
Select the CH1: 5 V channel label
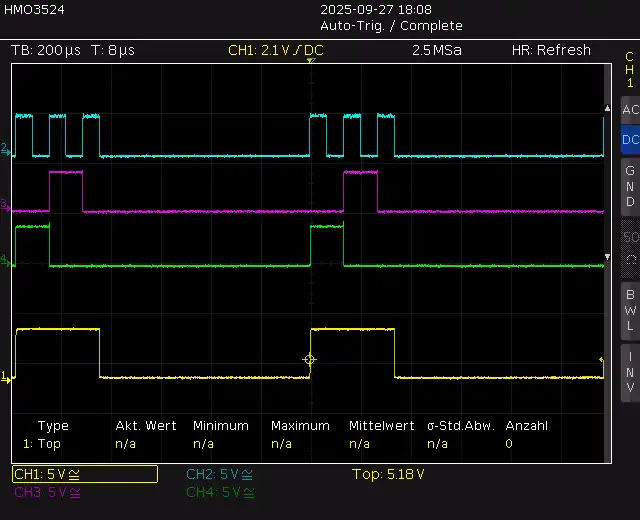pos(85,474)
